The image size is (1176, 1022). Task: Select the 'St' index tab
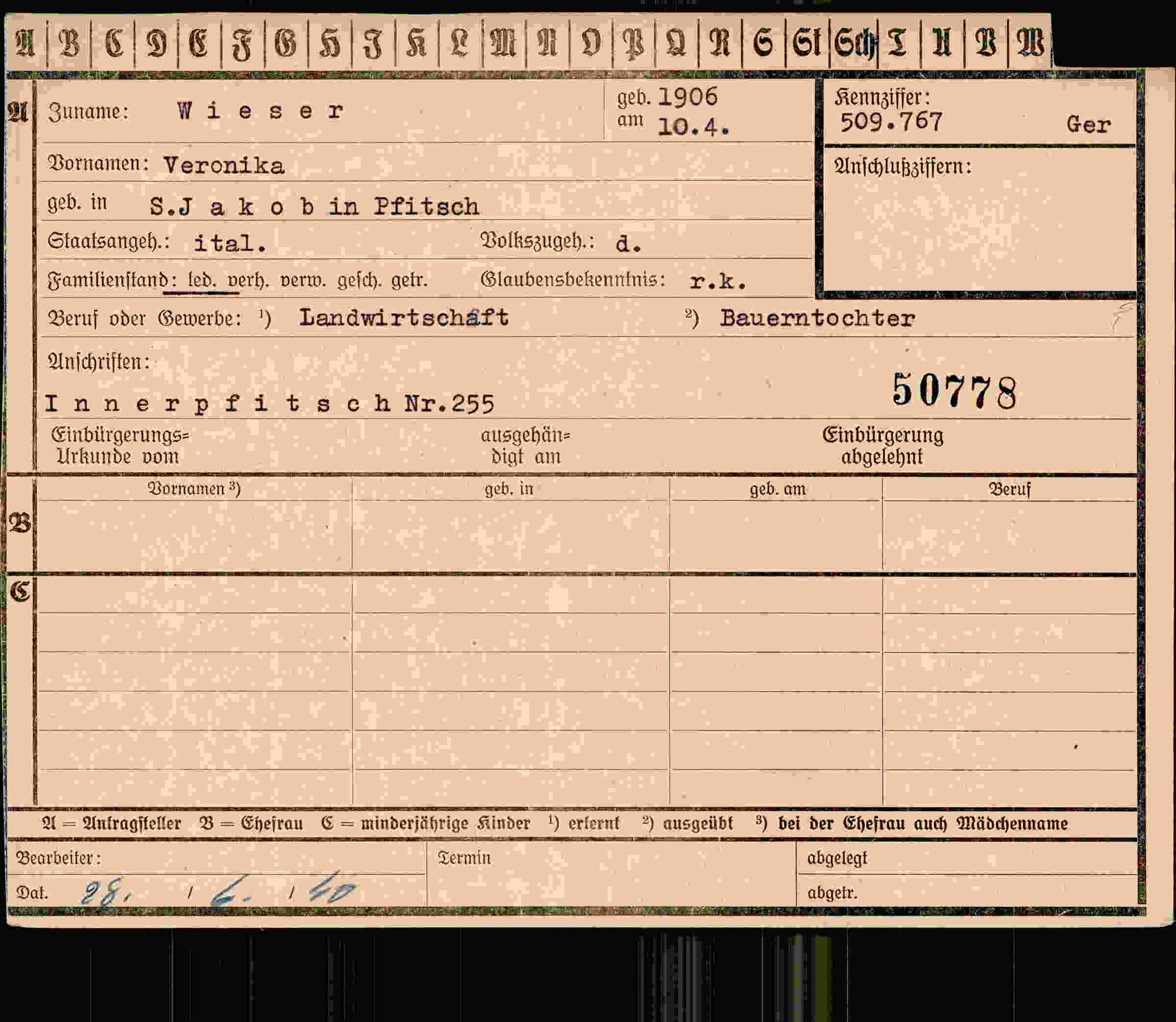806,43
